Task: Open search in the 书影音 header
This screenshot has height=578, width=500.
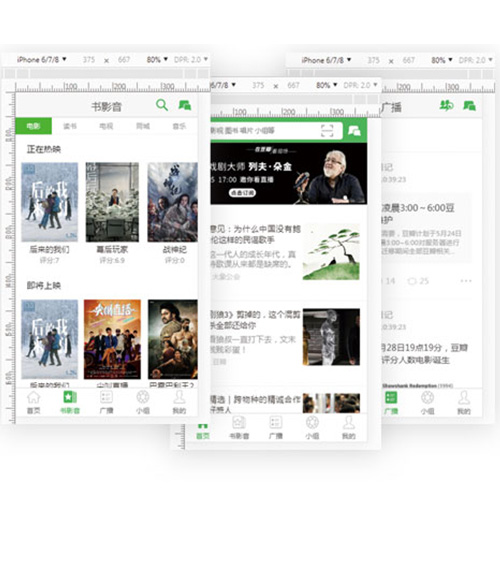Action: point(162,105)
